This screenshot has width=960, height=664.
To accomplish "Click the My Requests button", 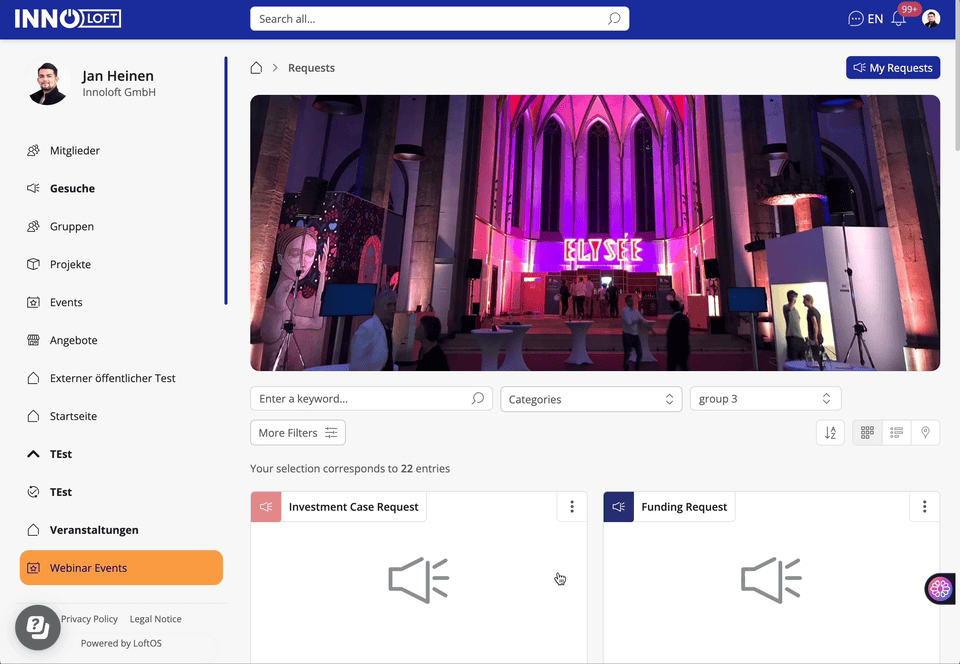I will (892, 68).
